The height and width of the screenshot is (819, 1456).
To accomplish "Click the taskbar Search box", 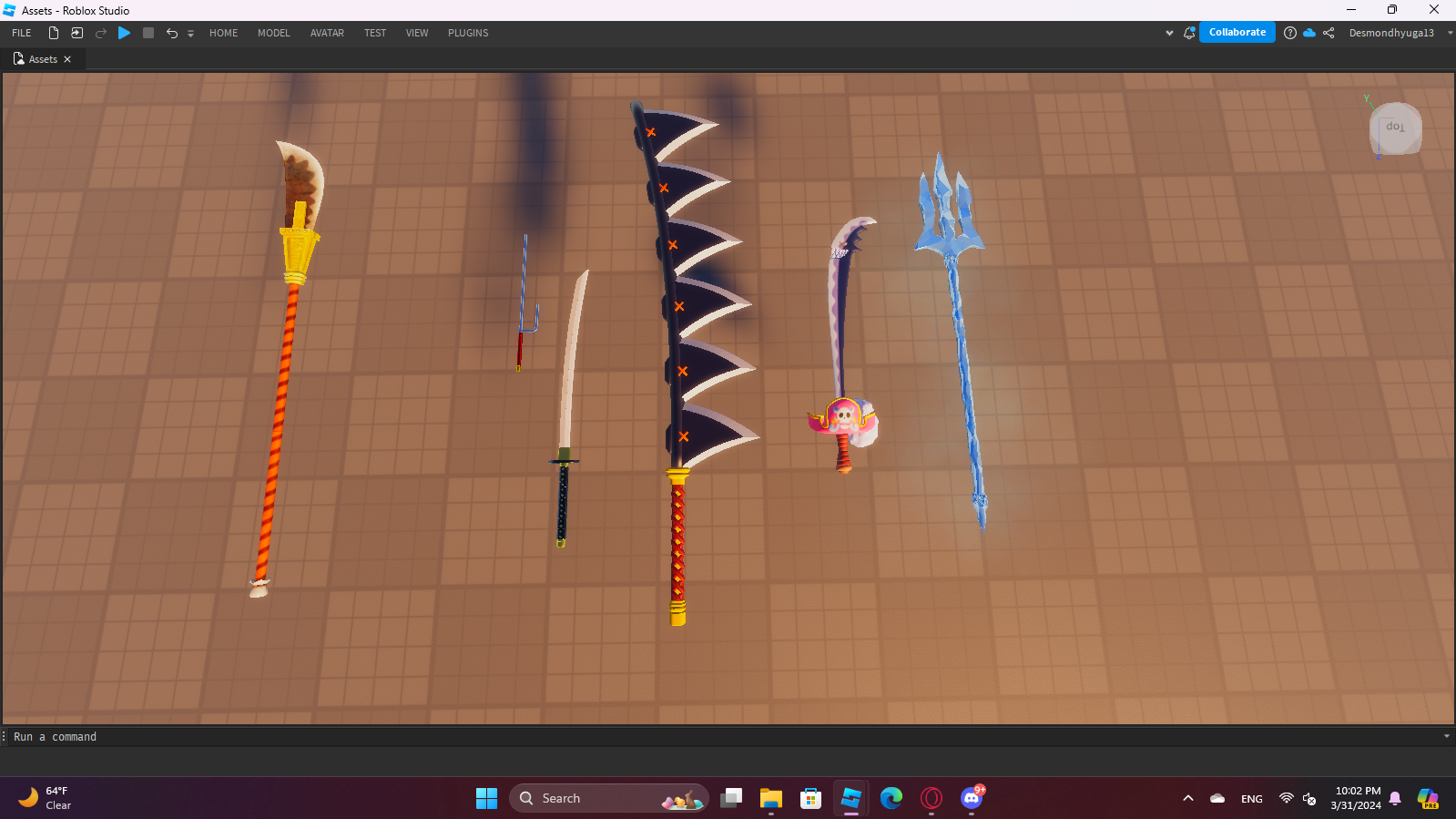I will click(x=608, y=798).
